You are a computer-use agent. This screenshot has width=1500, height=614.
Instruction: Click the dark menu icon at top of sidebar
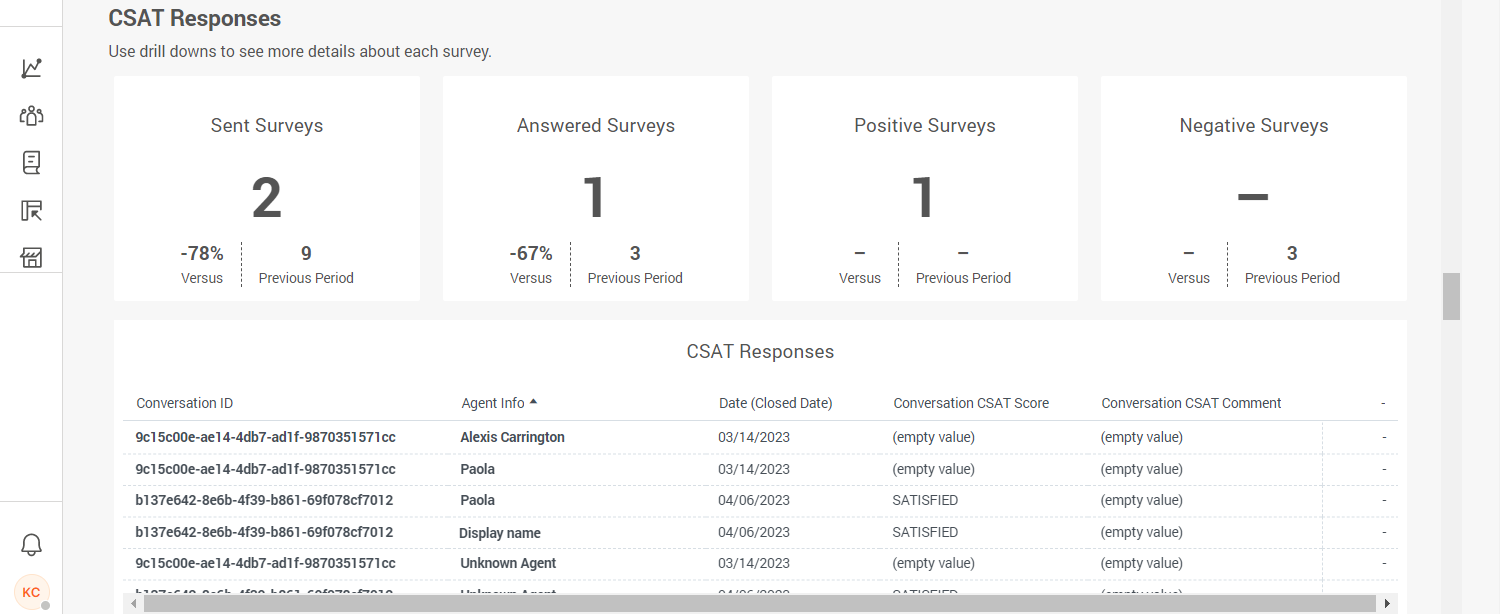(31, 14)
